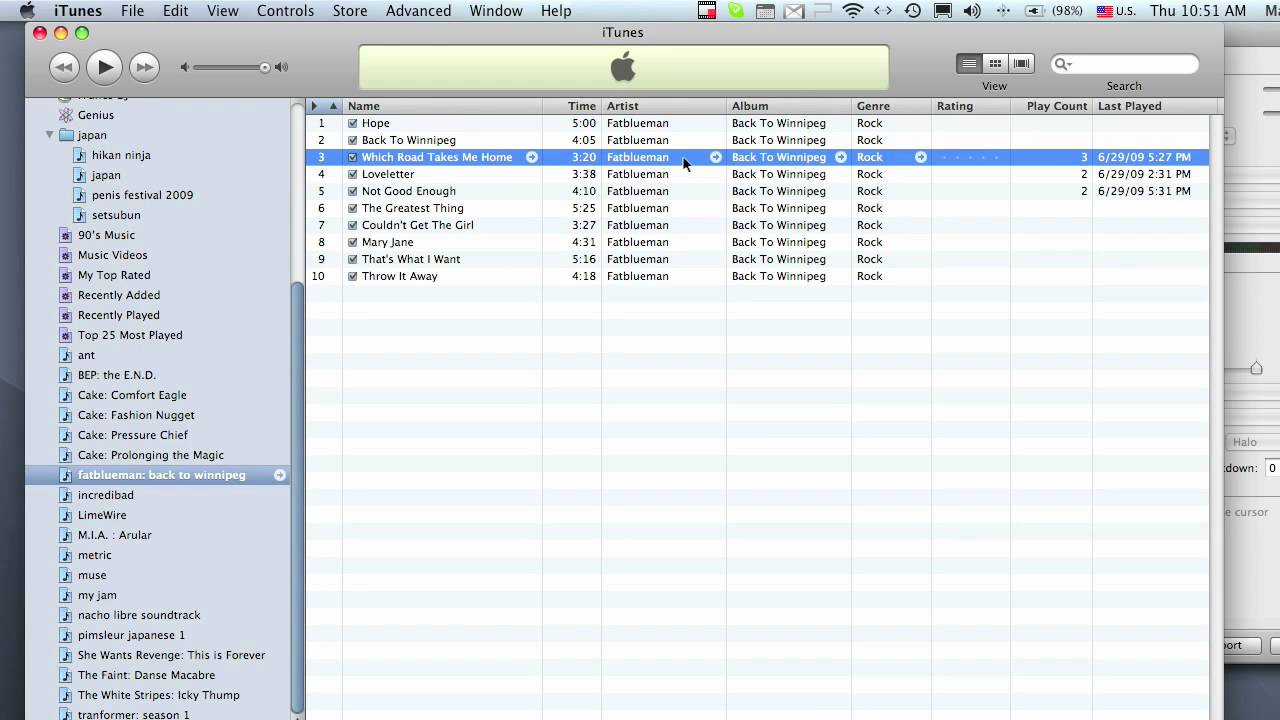
Task: Open the hikan ninja playlist
Action: pos(121,155)
